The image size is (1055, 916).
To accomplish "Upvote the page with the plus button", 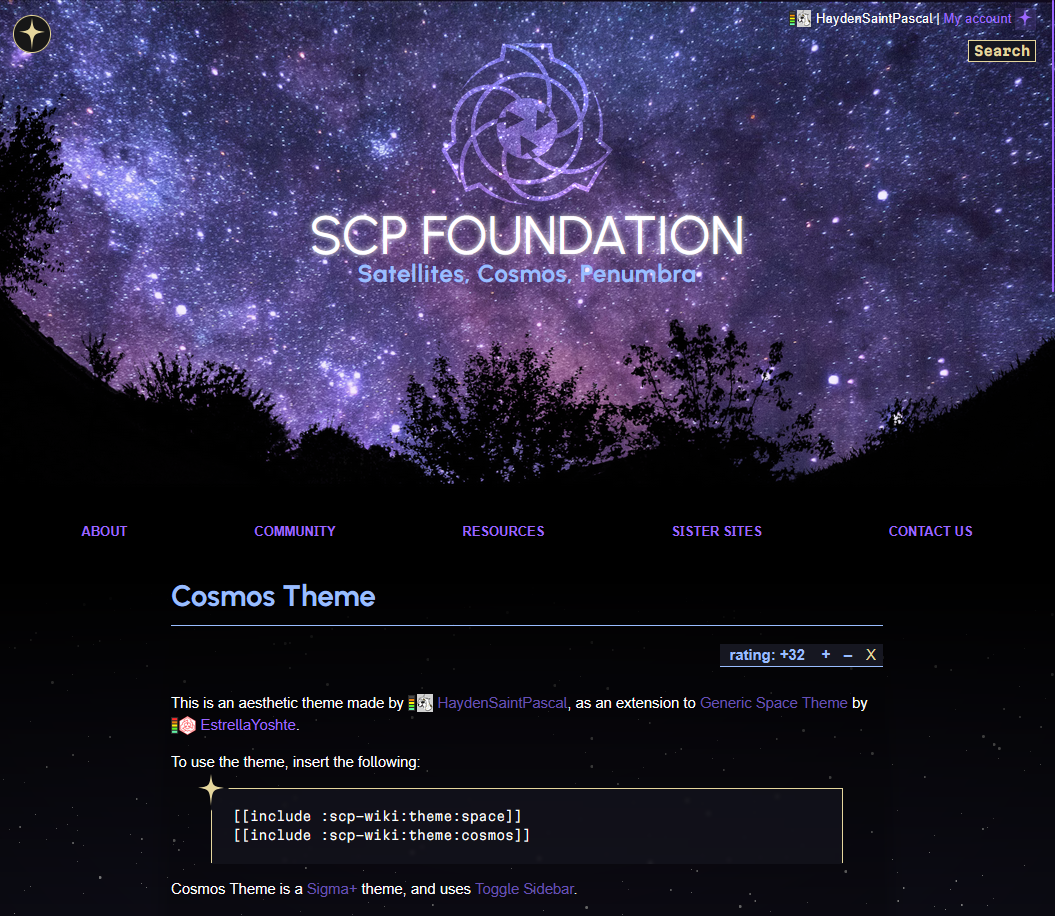I will point(826,655).
